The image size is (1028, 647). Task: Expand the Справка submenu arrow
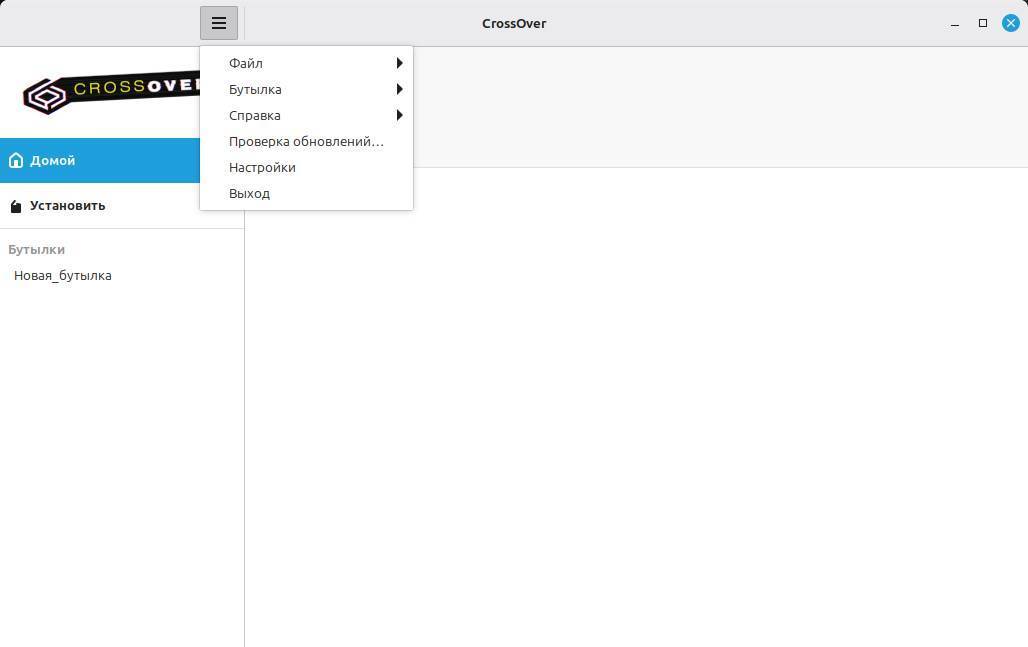399,115
